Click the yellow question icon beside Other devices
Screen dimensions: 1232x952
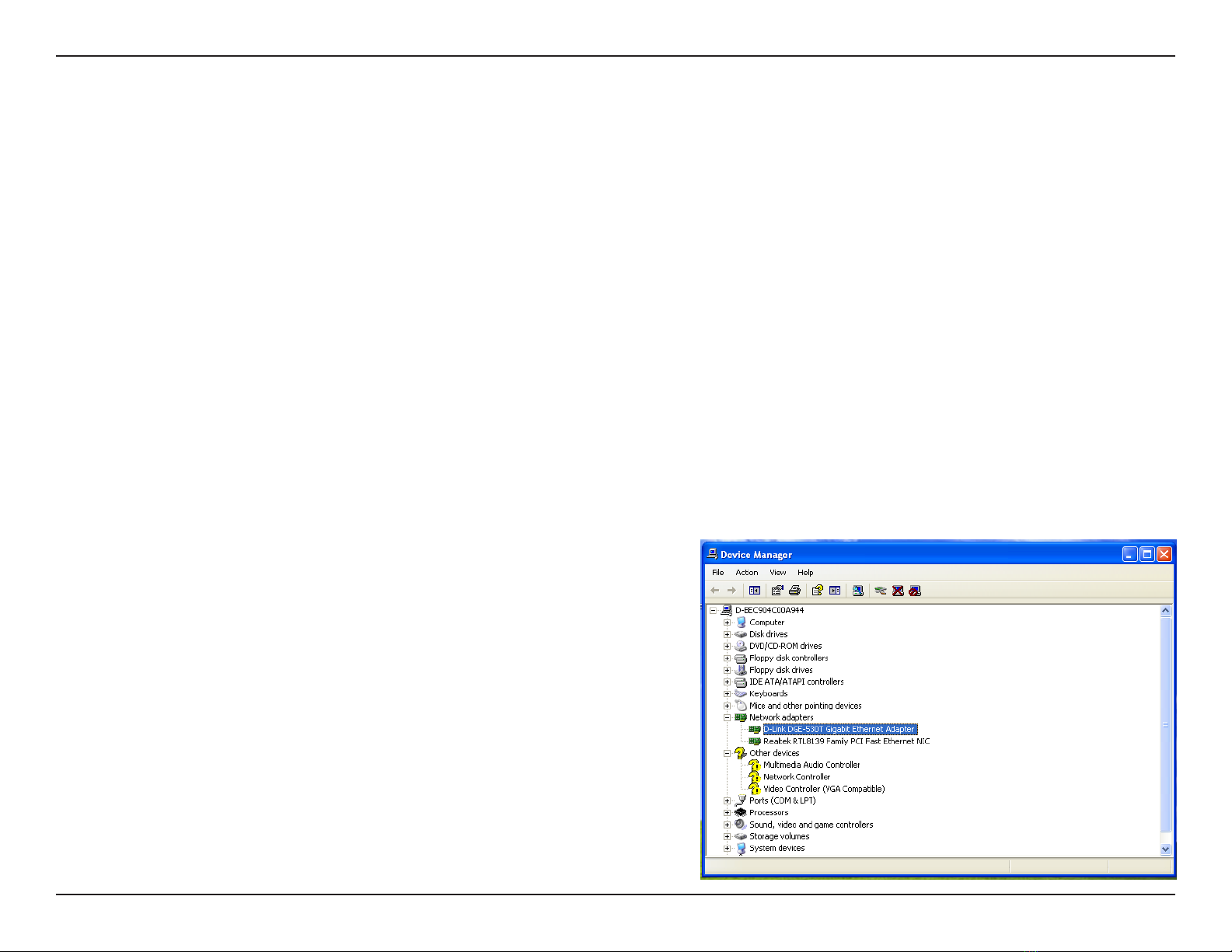741,753
